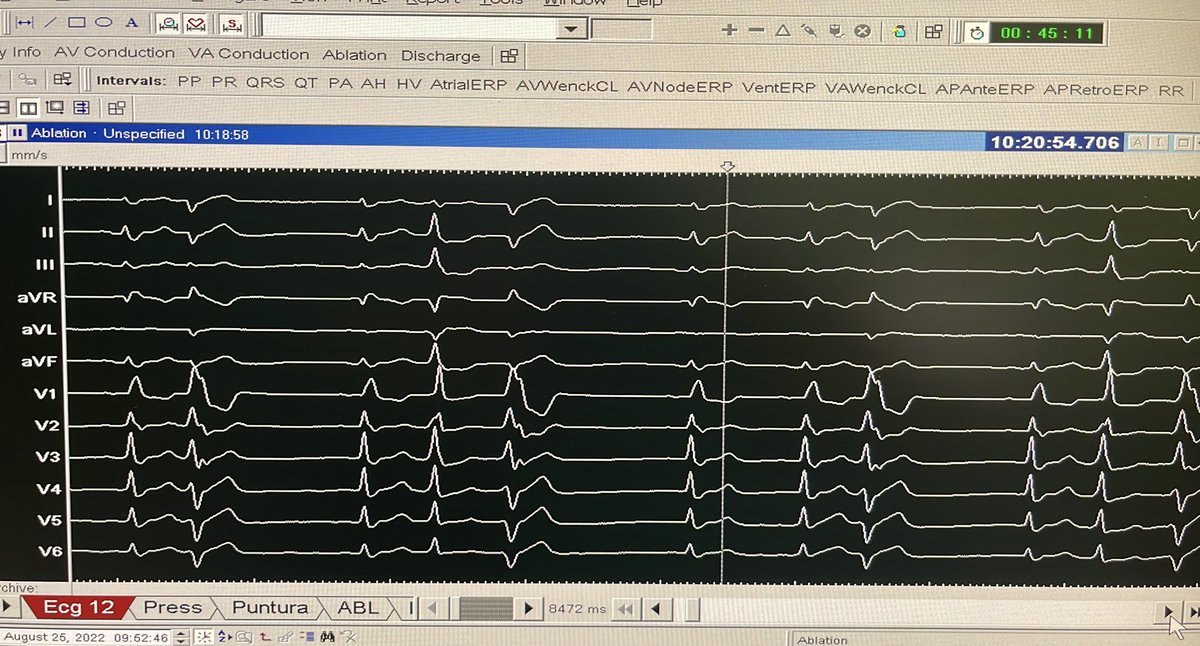Select the line drawing tool
The image size is (1200, 646).
click(x=51, y=22)
